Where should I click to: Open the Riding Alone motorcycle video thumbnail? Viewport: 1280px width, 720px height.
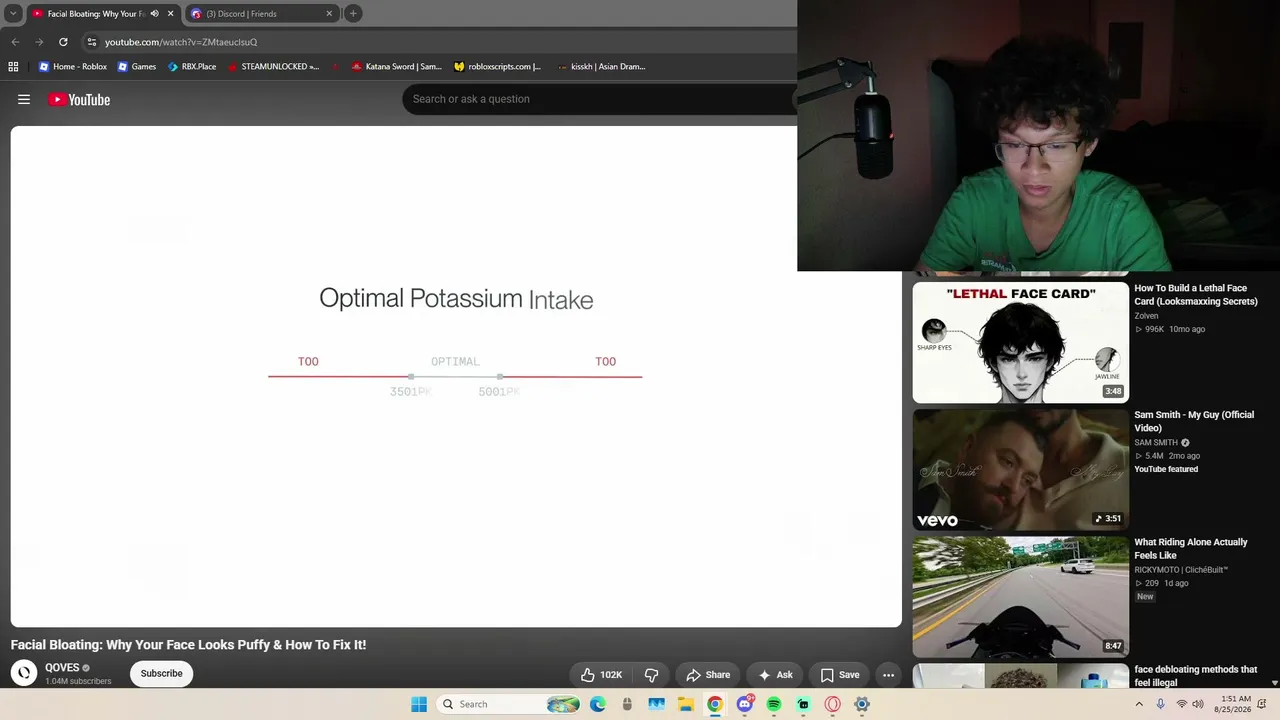(1020, 597)
